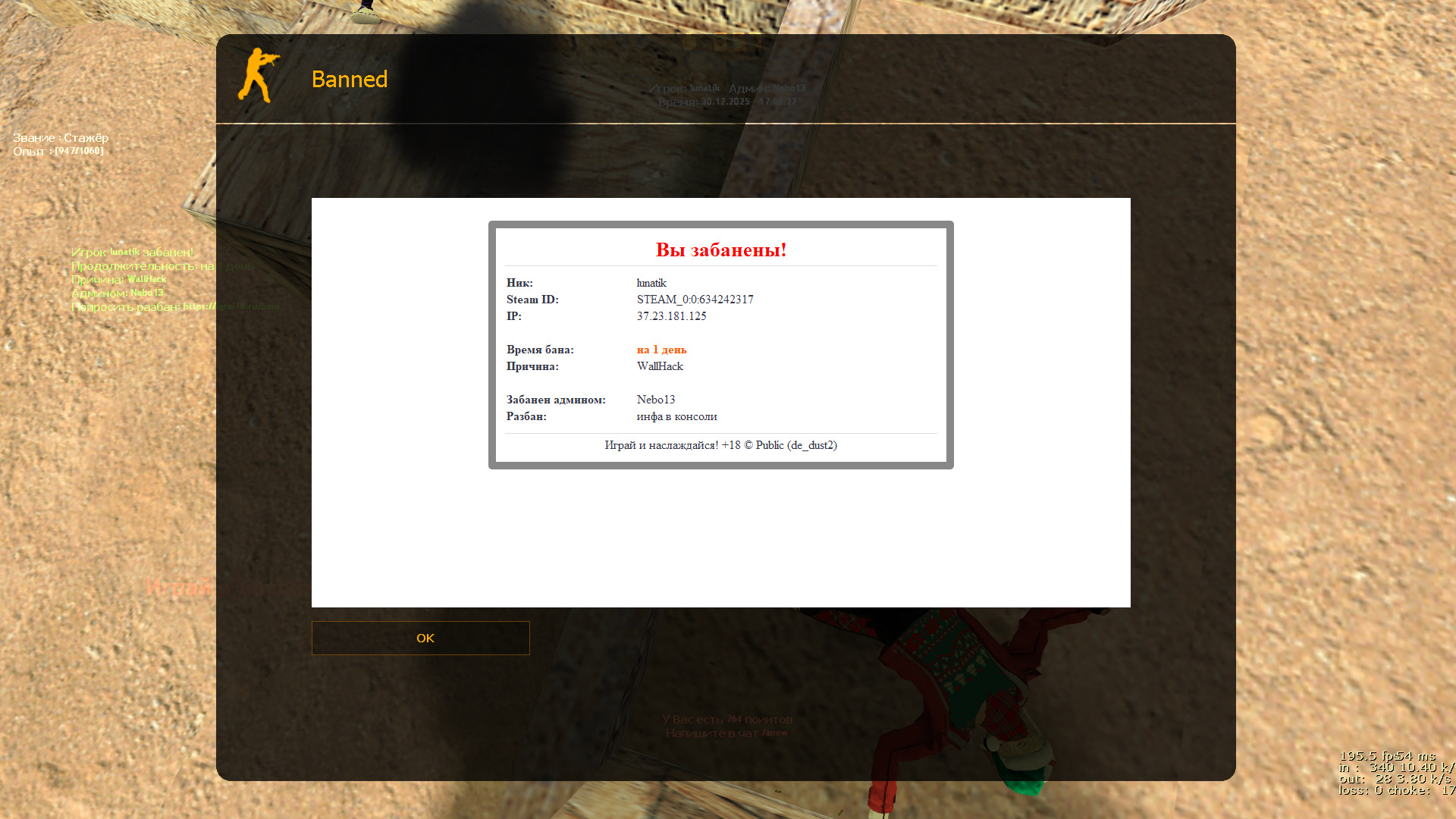Click the Banned window title
Screen dimensions: 1456x819
(x=349, y=80)
